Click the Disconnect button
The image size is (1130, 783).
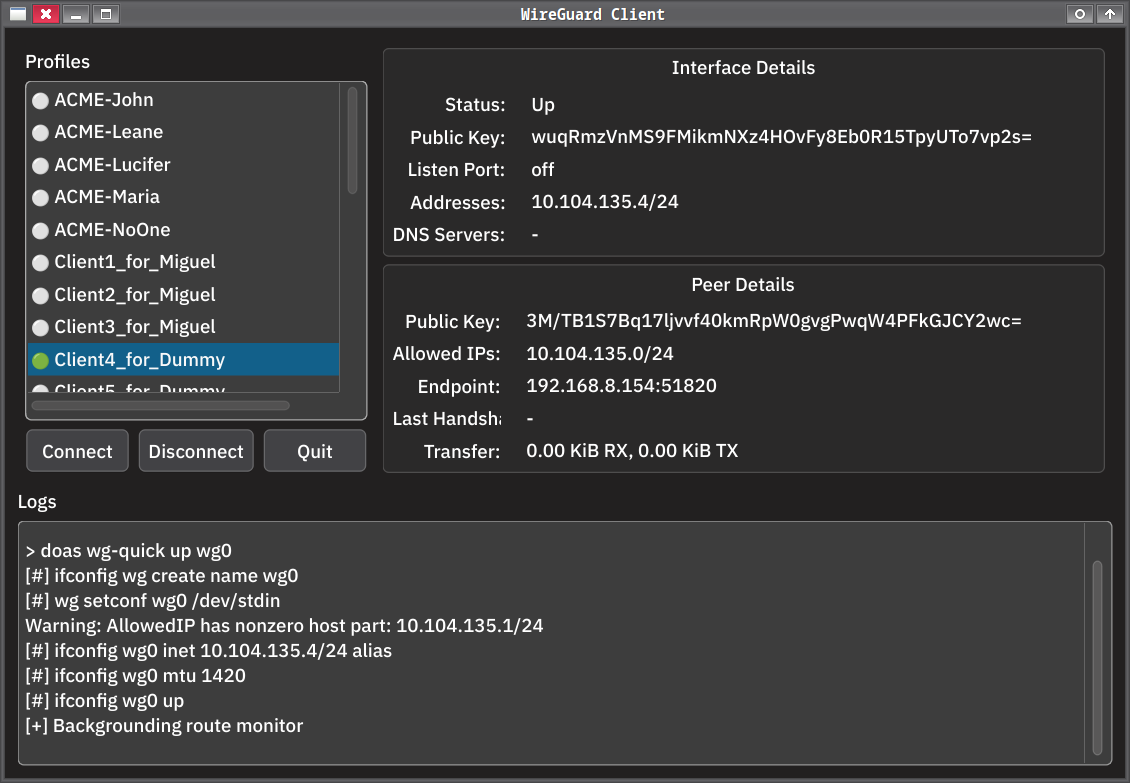click(196, 451)
